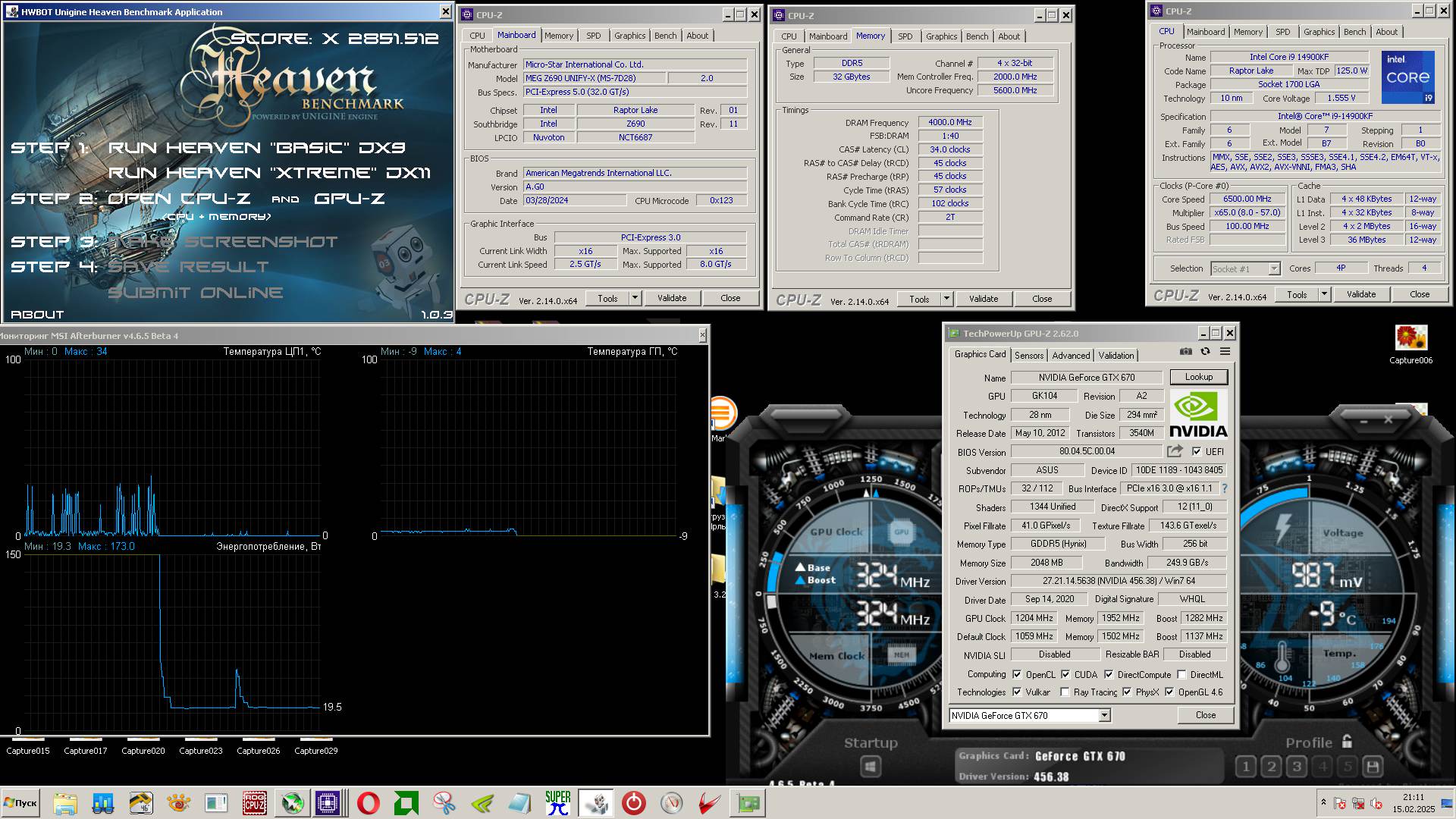
Task: Open the SUPER PI taskbar icon
Action: click(x=558, y=803)
